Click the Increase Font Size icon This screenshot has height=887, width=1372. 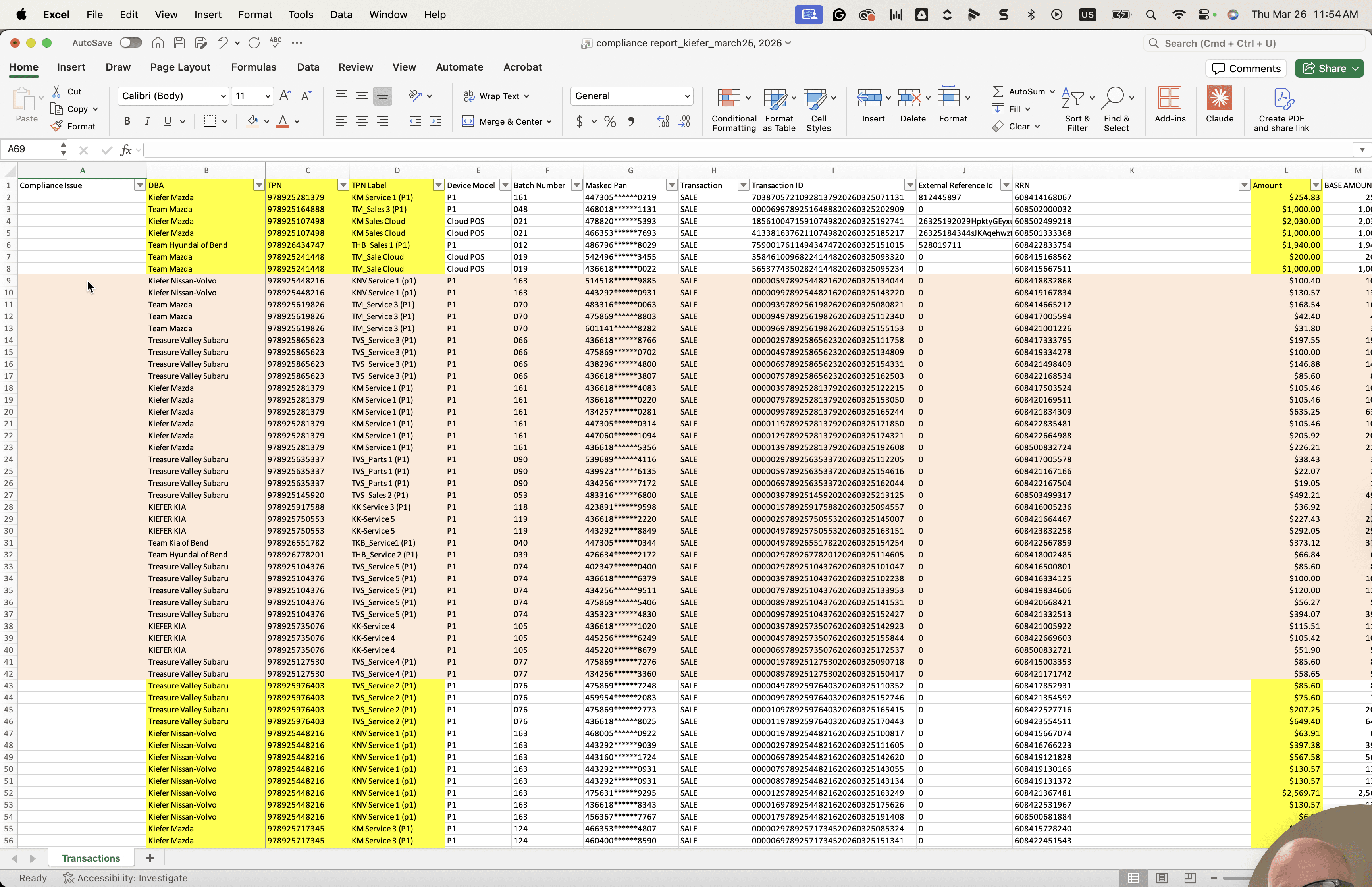tap(285, 96)
